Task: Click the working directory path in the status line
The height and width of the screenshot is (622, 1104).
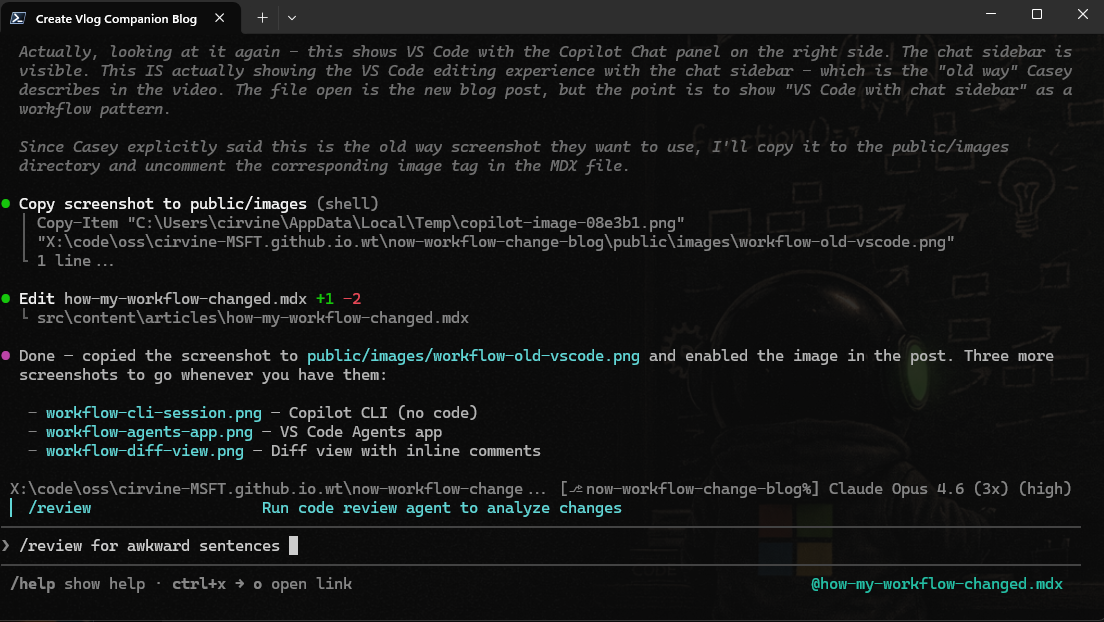Action: click(x=277, y=489)
